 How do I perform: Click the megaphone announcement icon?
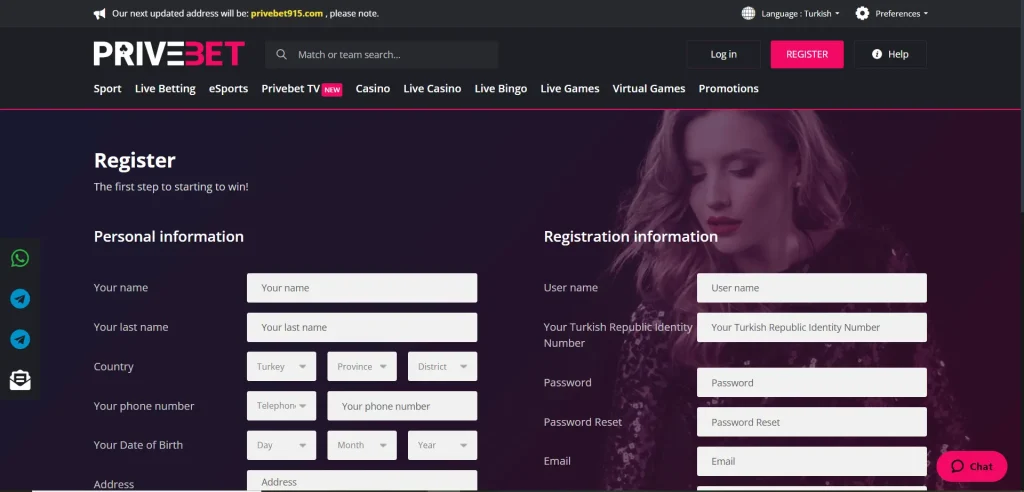pos(99,14)
